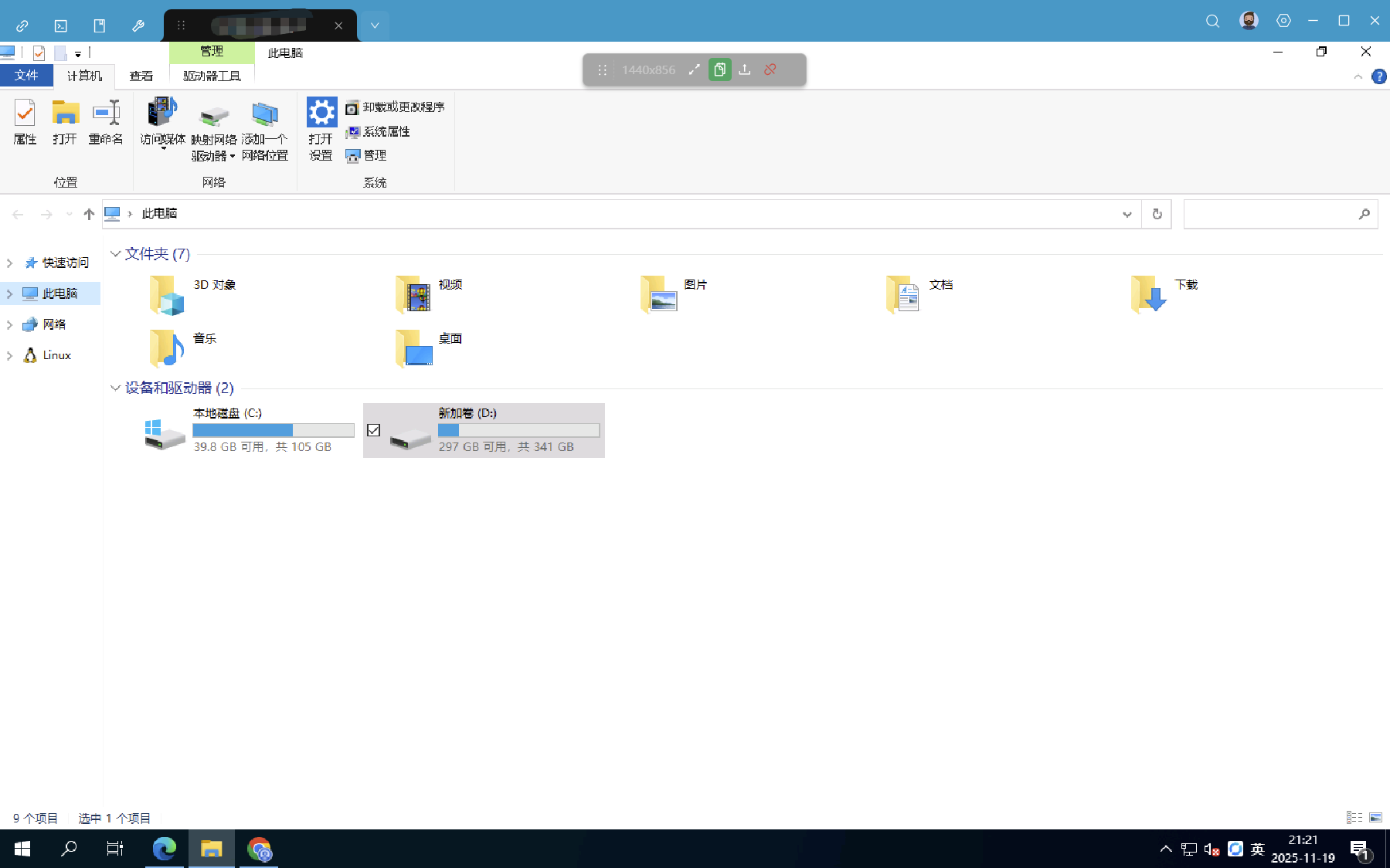Image resolution: width=1390 pixels, height=868 pixels.
Task: Click the green clipboard icon in floating toolbar
Action: click(719, 70)
